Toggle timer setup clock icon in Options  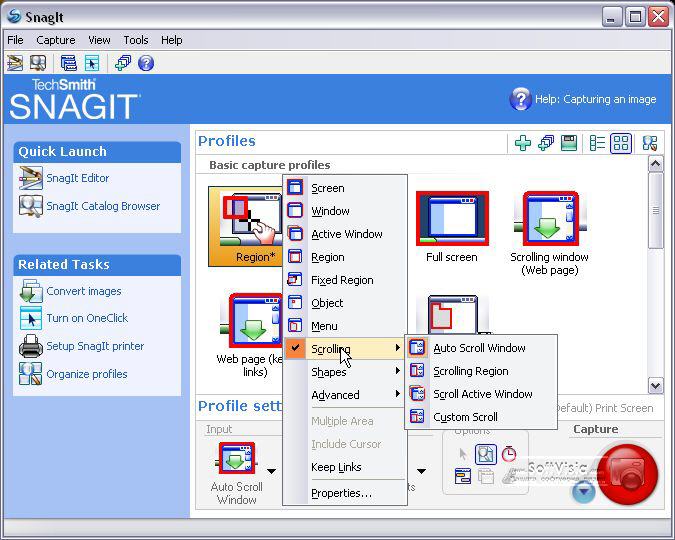509,454
